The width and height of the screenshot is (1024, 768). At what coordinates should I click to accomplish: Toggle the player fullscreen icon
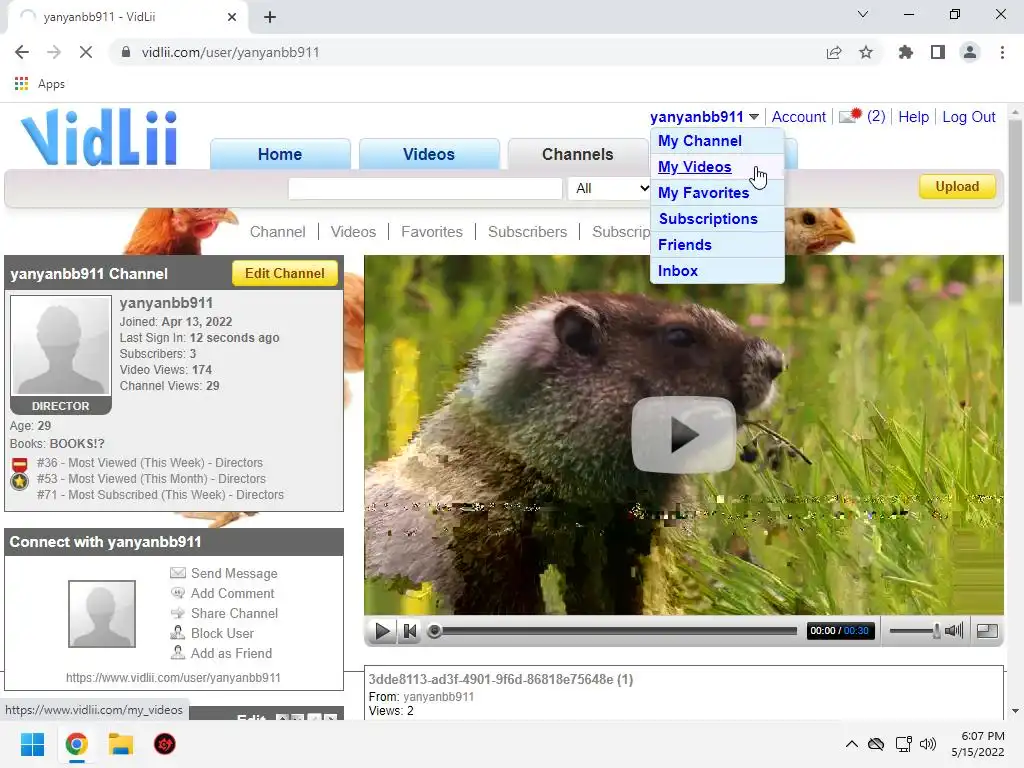click(987, 630)
